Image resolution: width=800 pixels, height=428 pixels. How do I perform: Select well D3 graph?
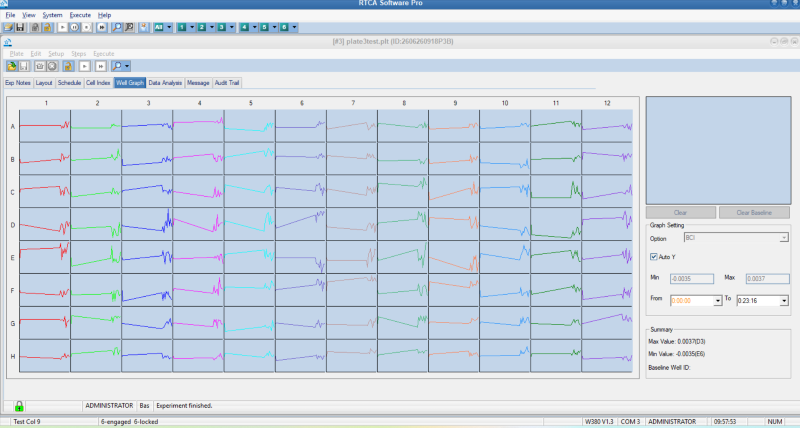point(147,224)
